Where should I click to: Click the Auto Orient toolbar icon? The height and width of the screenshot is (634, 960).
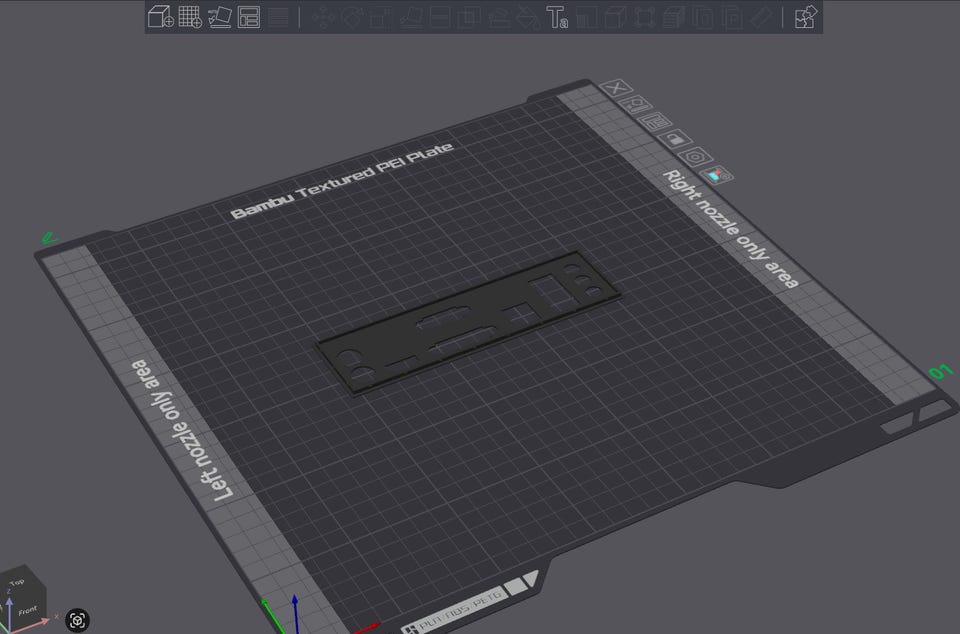(x=220, y=17)
